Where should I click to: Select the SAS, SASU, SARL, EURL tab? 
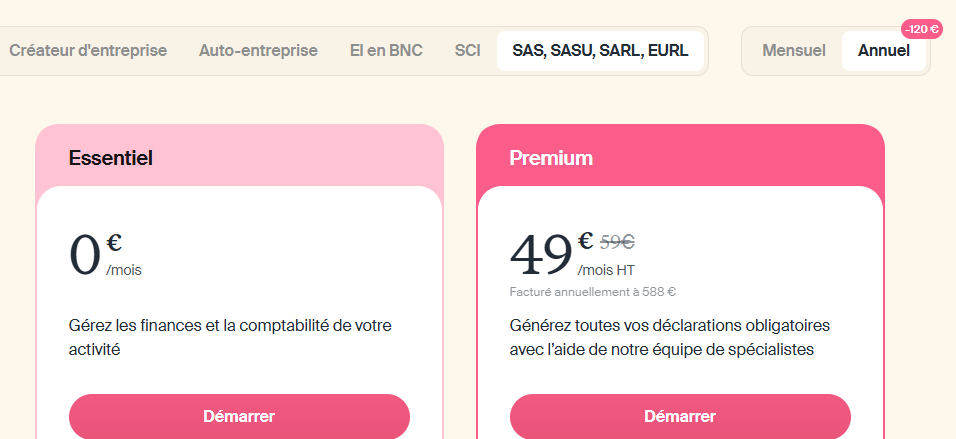[600, 50]
